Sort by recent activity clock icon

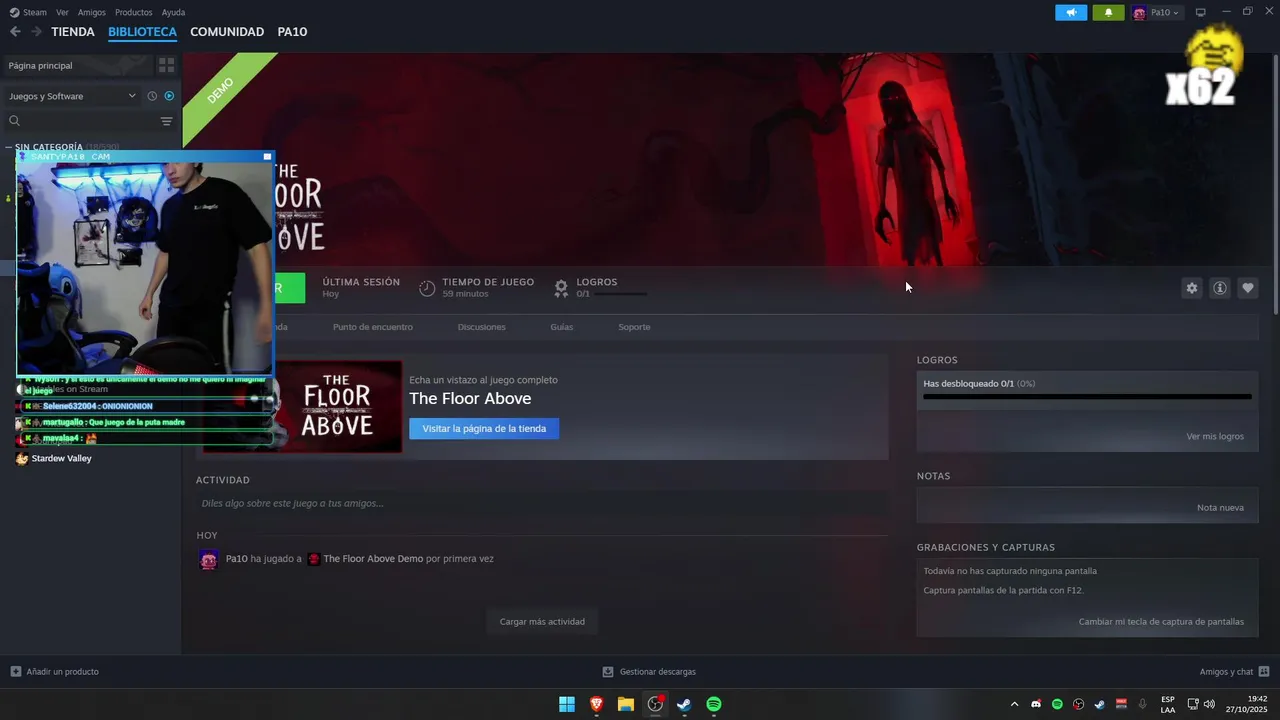(x=152, y=96)
